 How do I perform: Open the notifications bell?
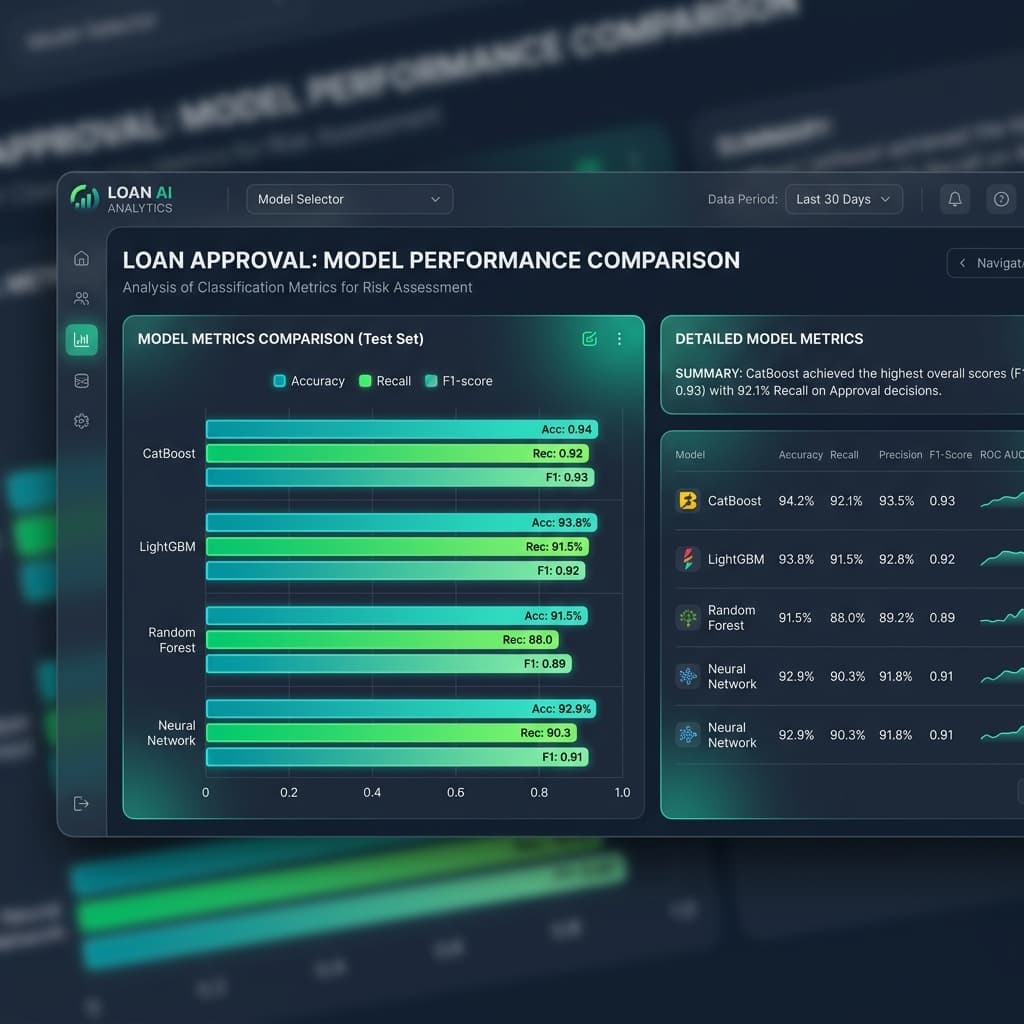(954, 199)
